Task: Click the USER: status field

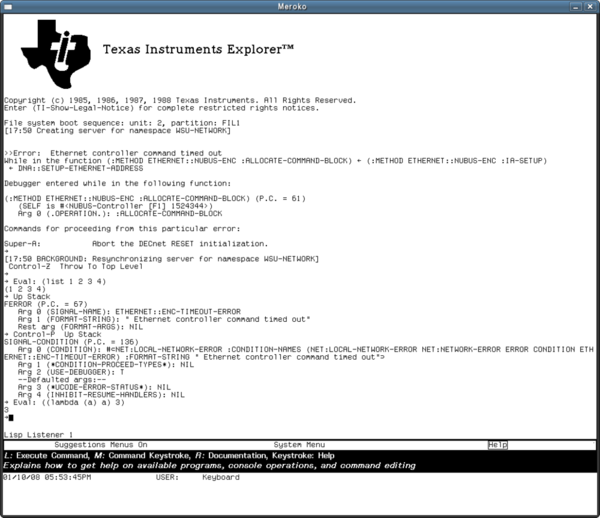Action: click(167, 477)
